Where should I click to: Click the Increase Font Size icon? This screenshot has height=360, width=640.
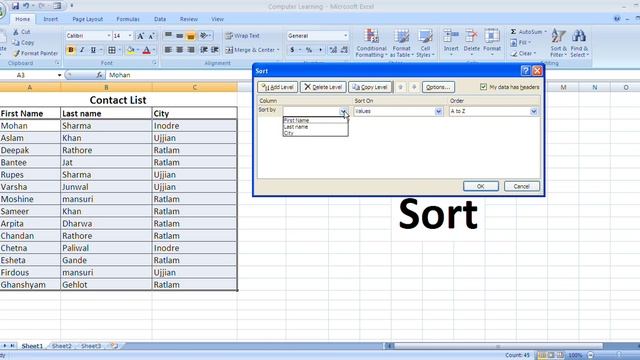(140, 36)
